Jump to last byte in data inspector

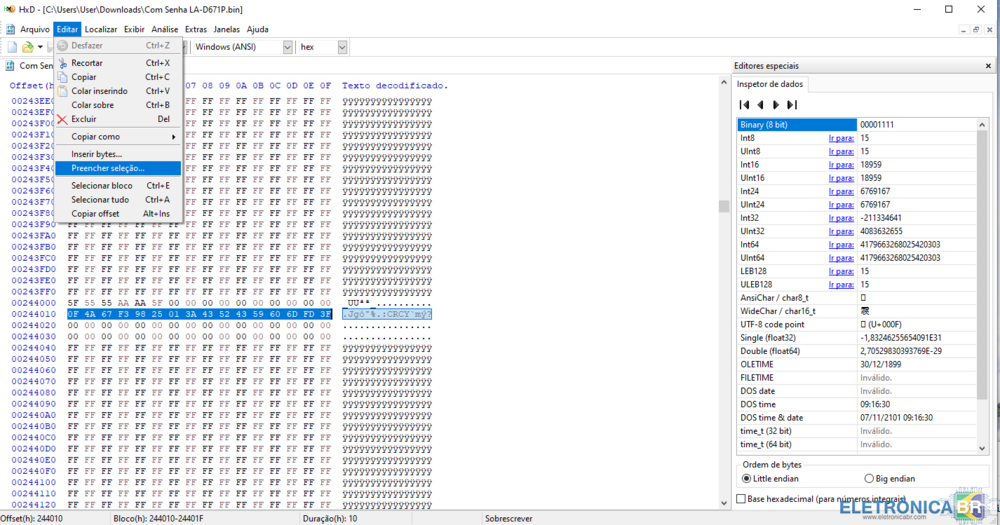coord(792,105)
